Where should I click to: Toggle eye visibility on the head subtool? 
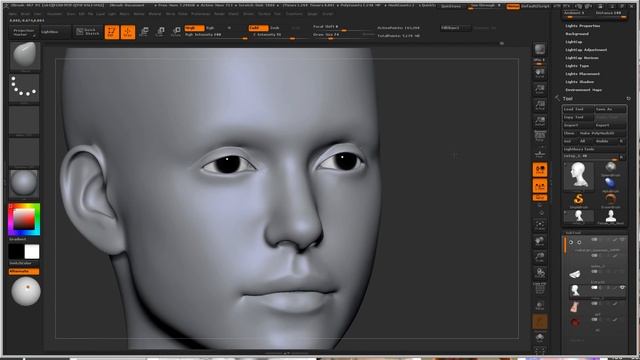622,288
